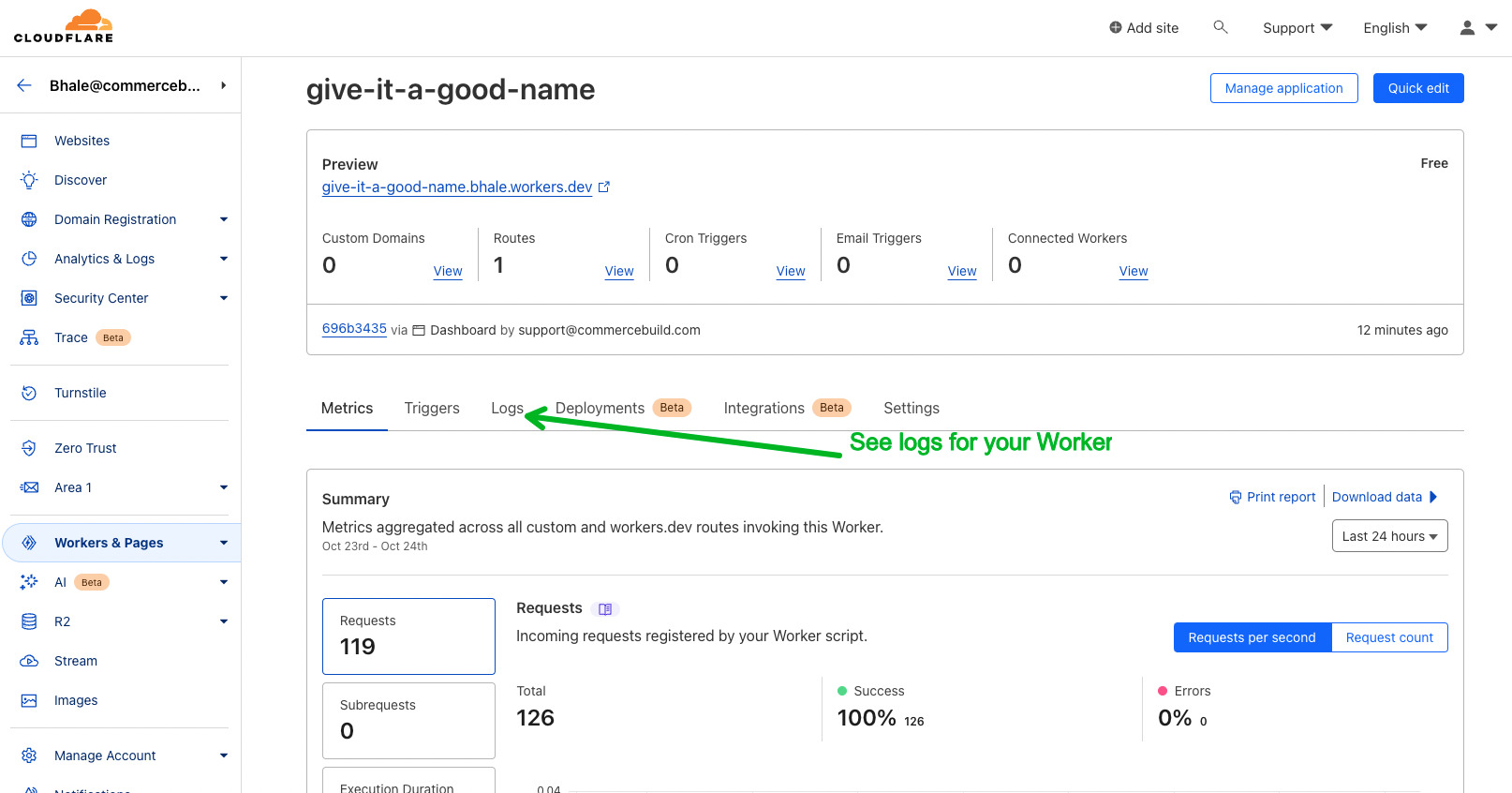Select the Execution Duration metric card
Screen dimensions: 1512x793
[408, 781]
